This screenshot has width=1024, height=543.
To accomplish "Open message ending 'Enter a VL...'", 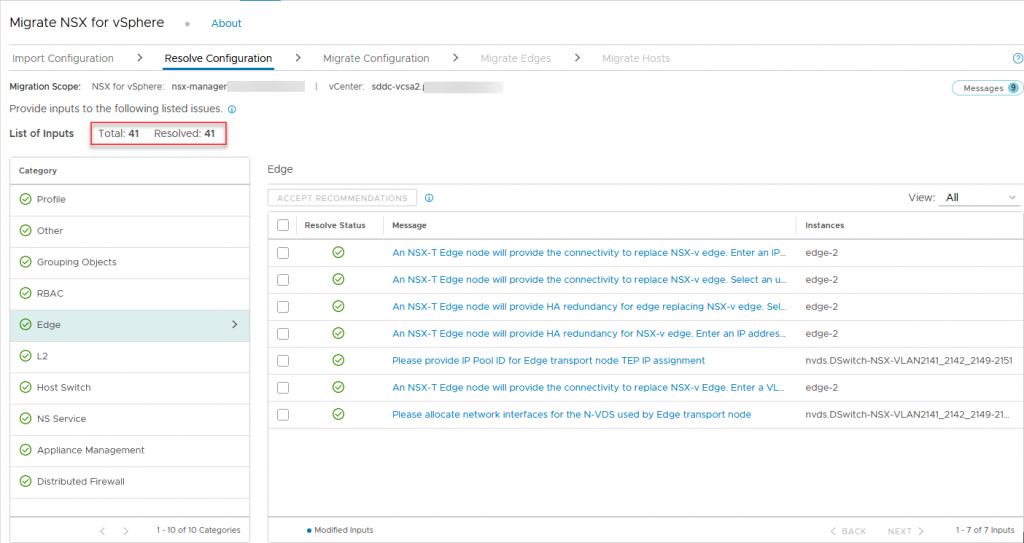I will [588, 387].
